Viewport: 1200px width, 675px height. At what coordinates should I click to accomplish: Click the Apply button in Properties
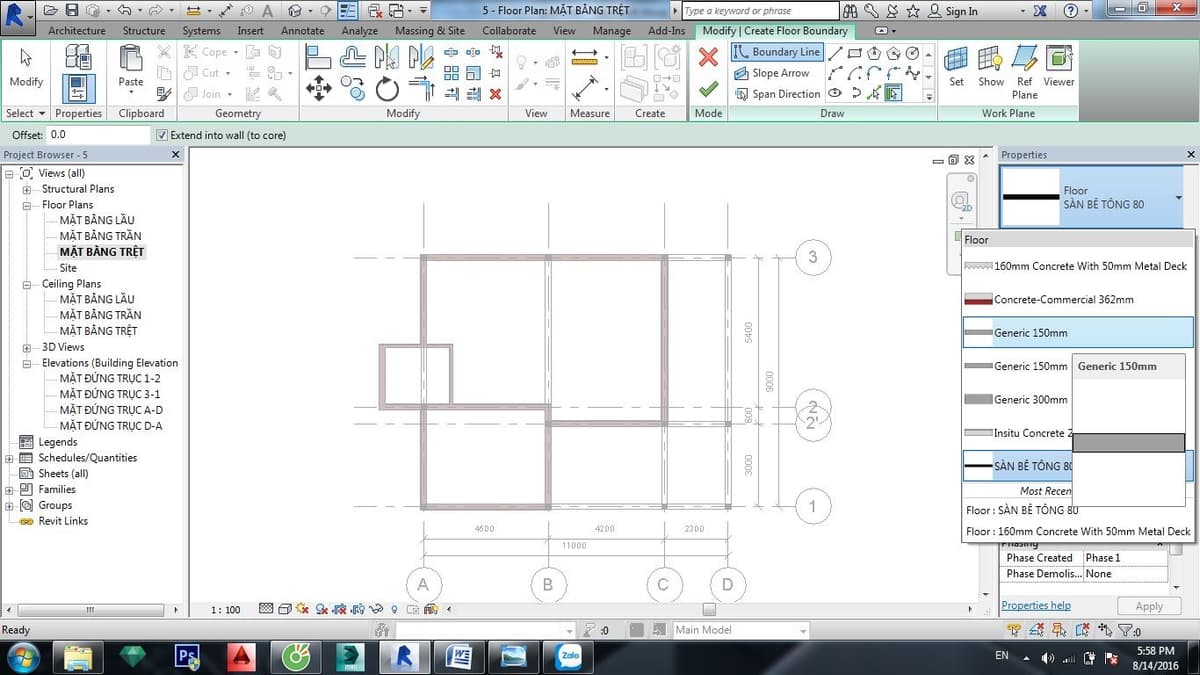[x=1149, y=606]
